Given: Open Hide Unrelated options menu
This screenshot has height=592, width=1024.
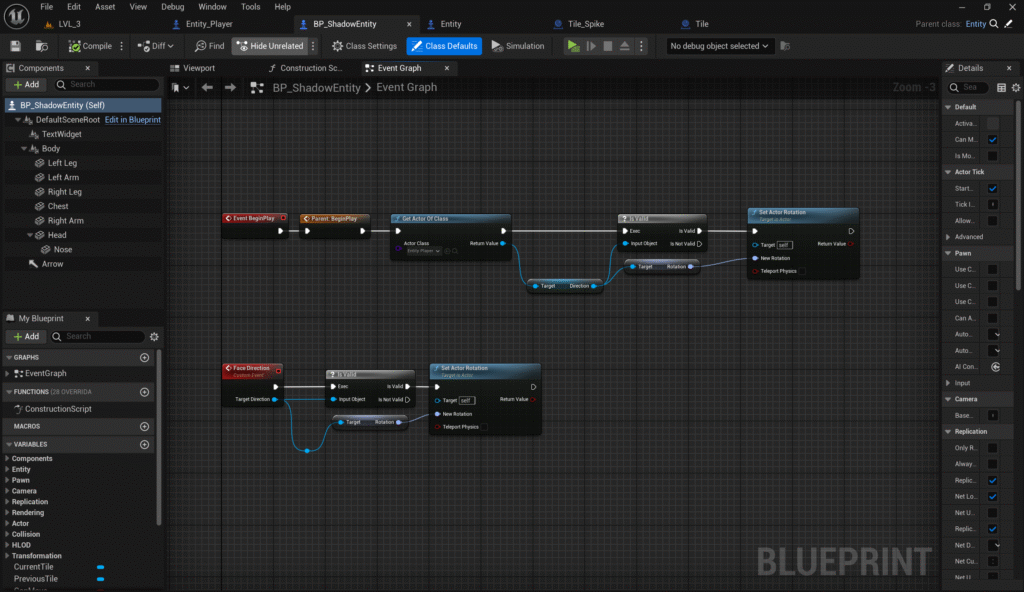Looking at the screenshot, I should 313,46.
